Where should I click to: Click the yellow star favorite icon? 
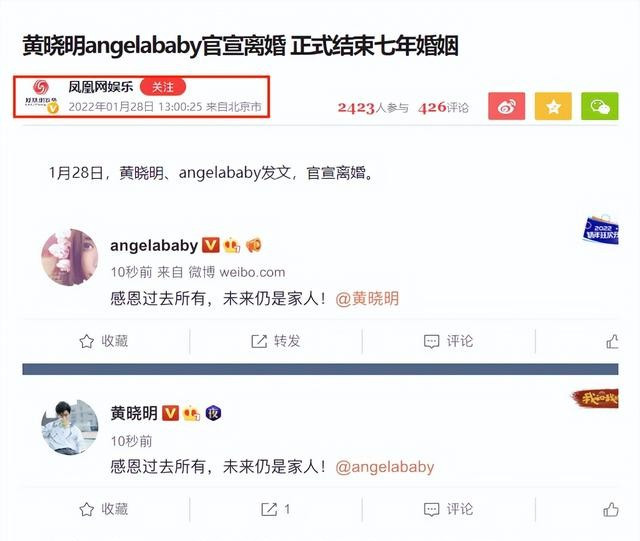553,106
